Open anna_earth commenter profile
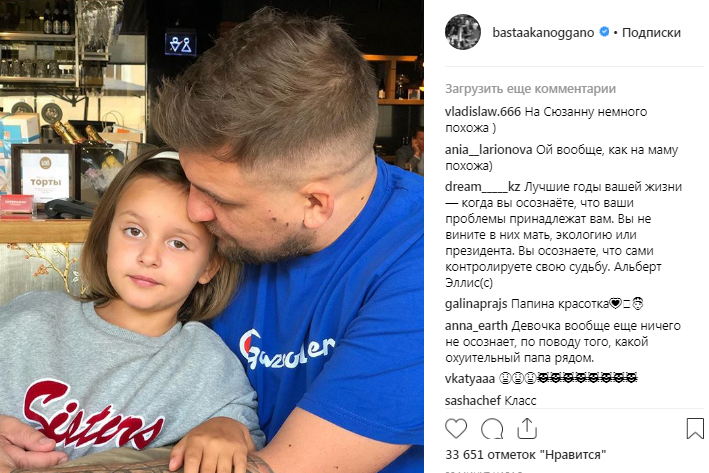 [x=477, y=326]
